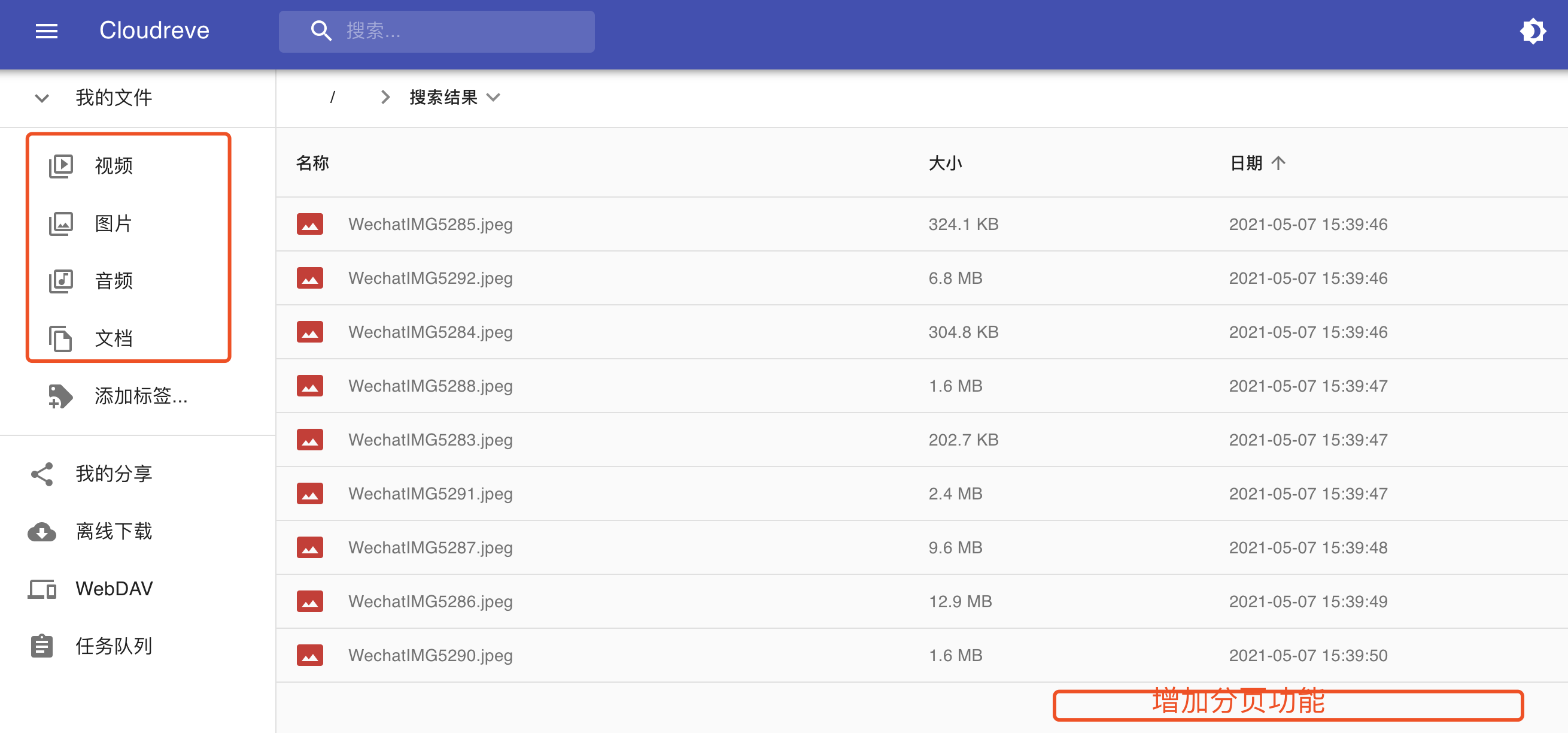Viewport: 1568px width, 733px height.
Task: Go to root via the slash breadcrumb
Action: [332, 98]
